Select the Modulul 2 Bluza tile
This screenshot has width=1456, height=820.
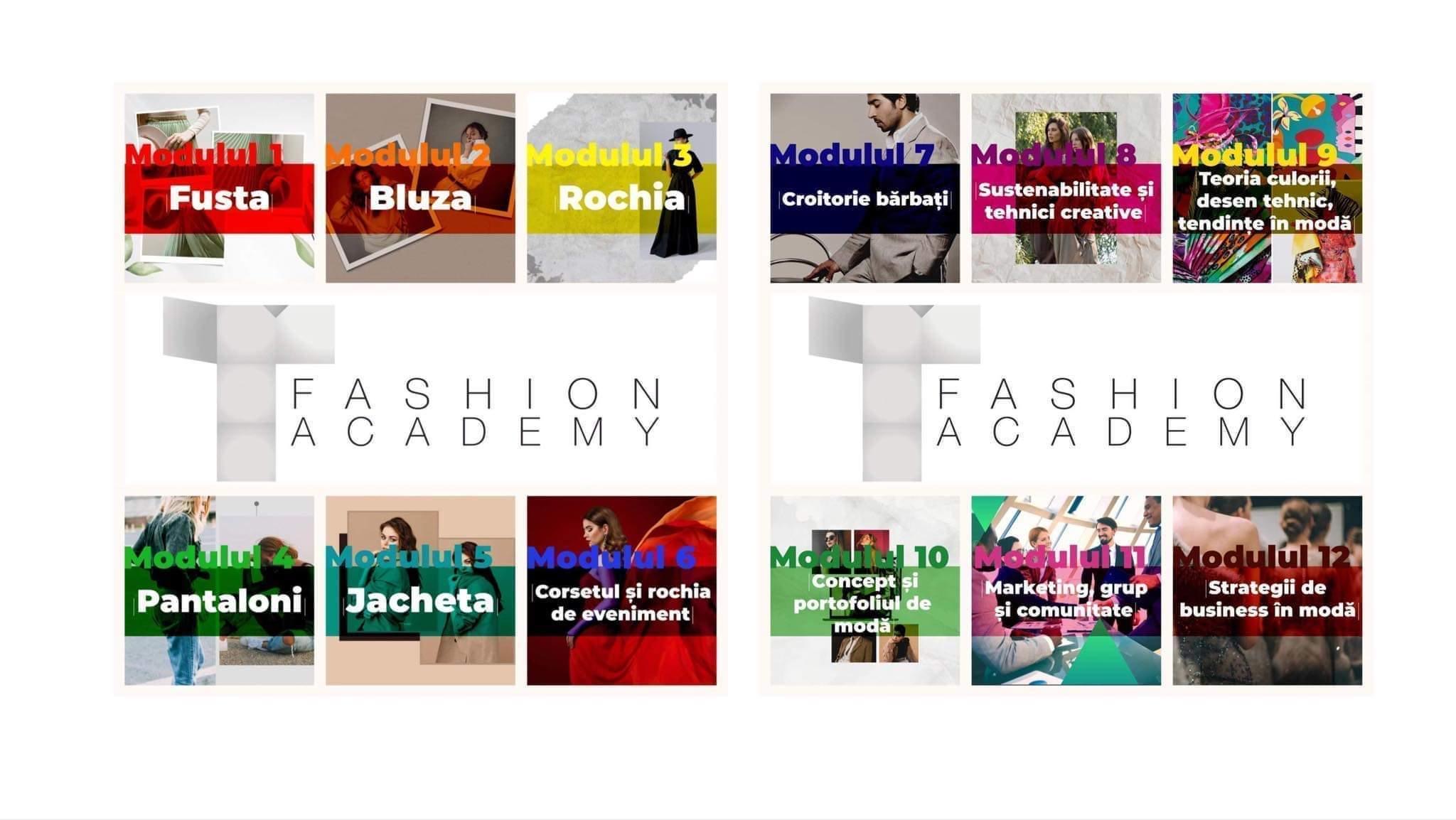[x=420, y=188]
